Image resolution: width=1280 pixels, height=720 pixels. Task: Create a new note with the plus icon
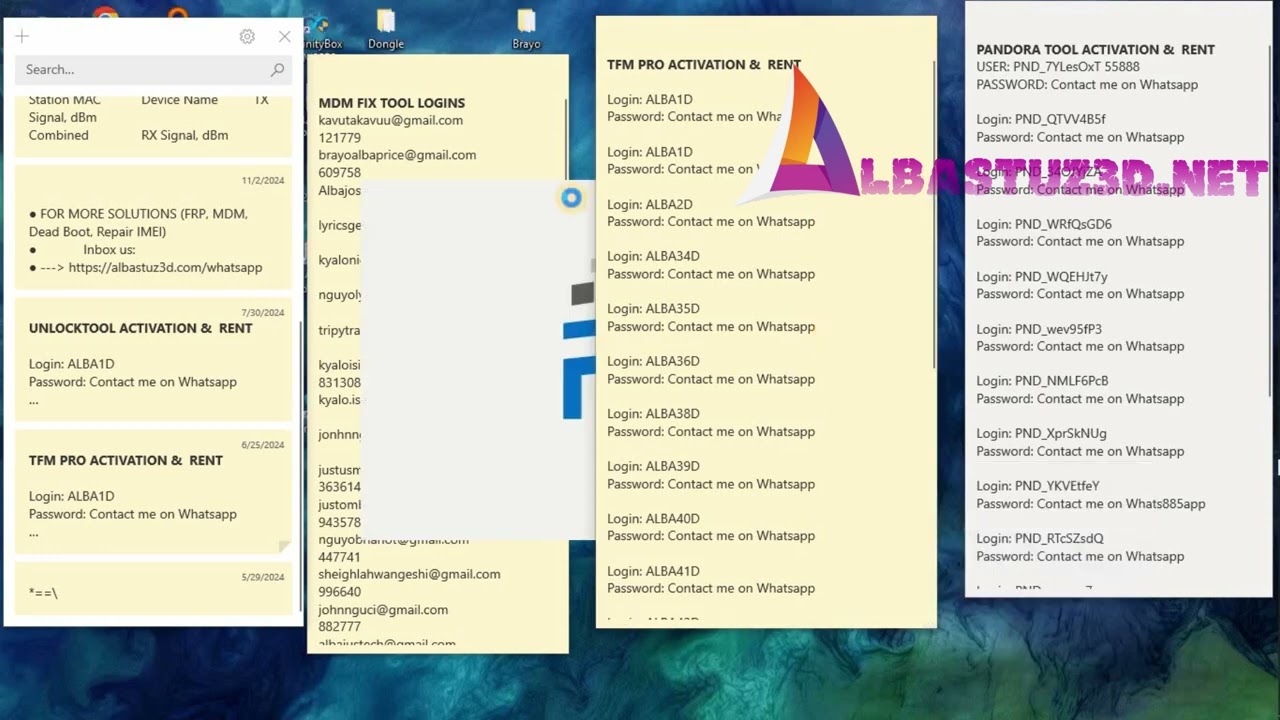22,37
